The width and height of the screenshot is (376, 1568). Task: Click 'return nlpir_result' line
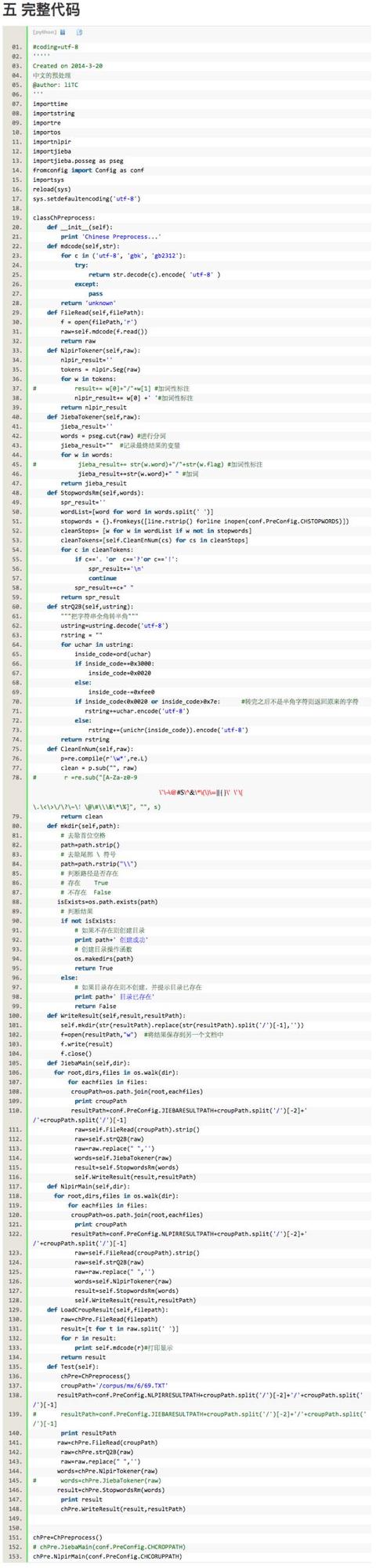tap(94, 407)
